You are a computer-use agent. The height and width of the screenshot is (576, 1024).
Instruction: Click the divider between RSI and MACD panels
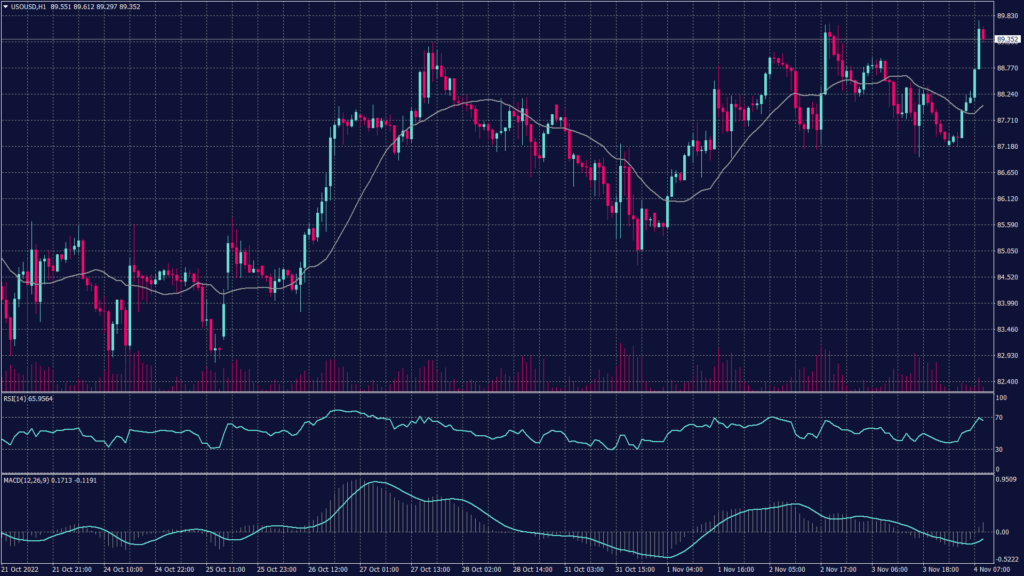(x=500, y=473)
